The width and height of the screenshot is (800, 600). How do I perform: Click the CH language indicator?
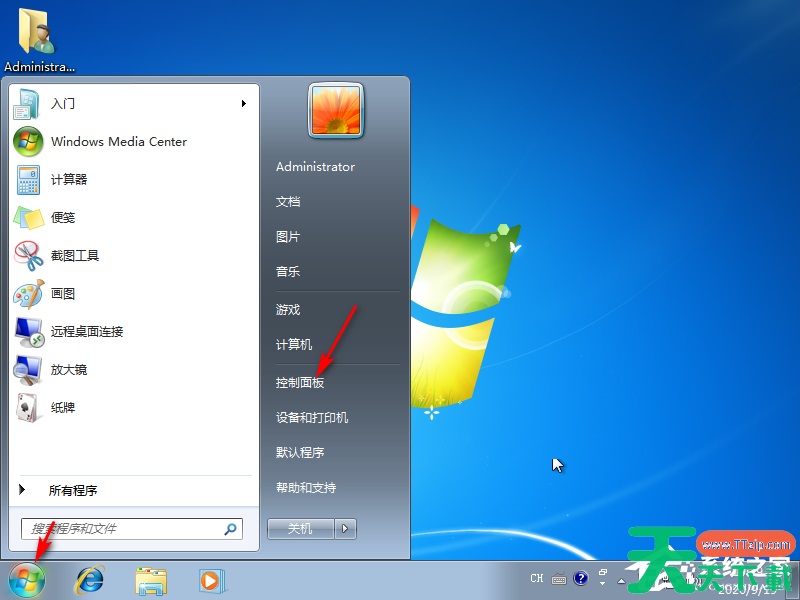coord(537,578)
